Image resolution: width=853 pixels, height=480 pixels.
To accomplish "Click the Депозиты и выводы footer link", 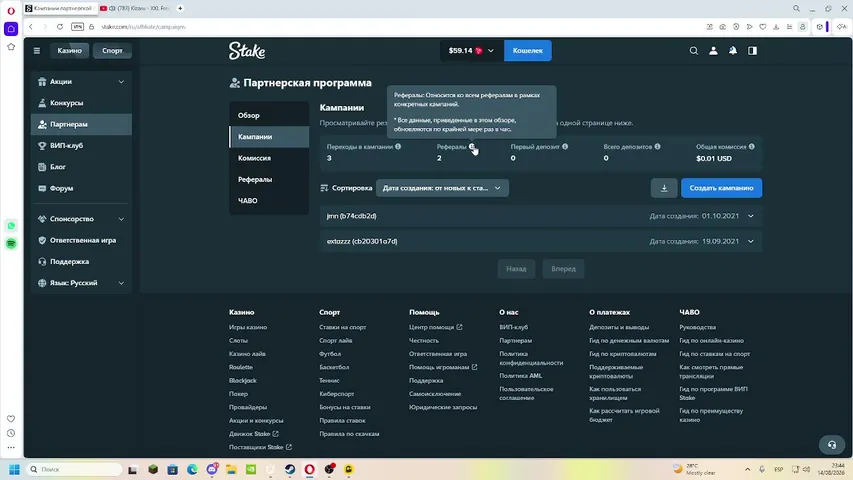I will (x=619, y=327).
